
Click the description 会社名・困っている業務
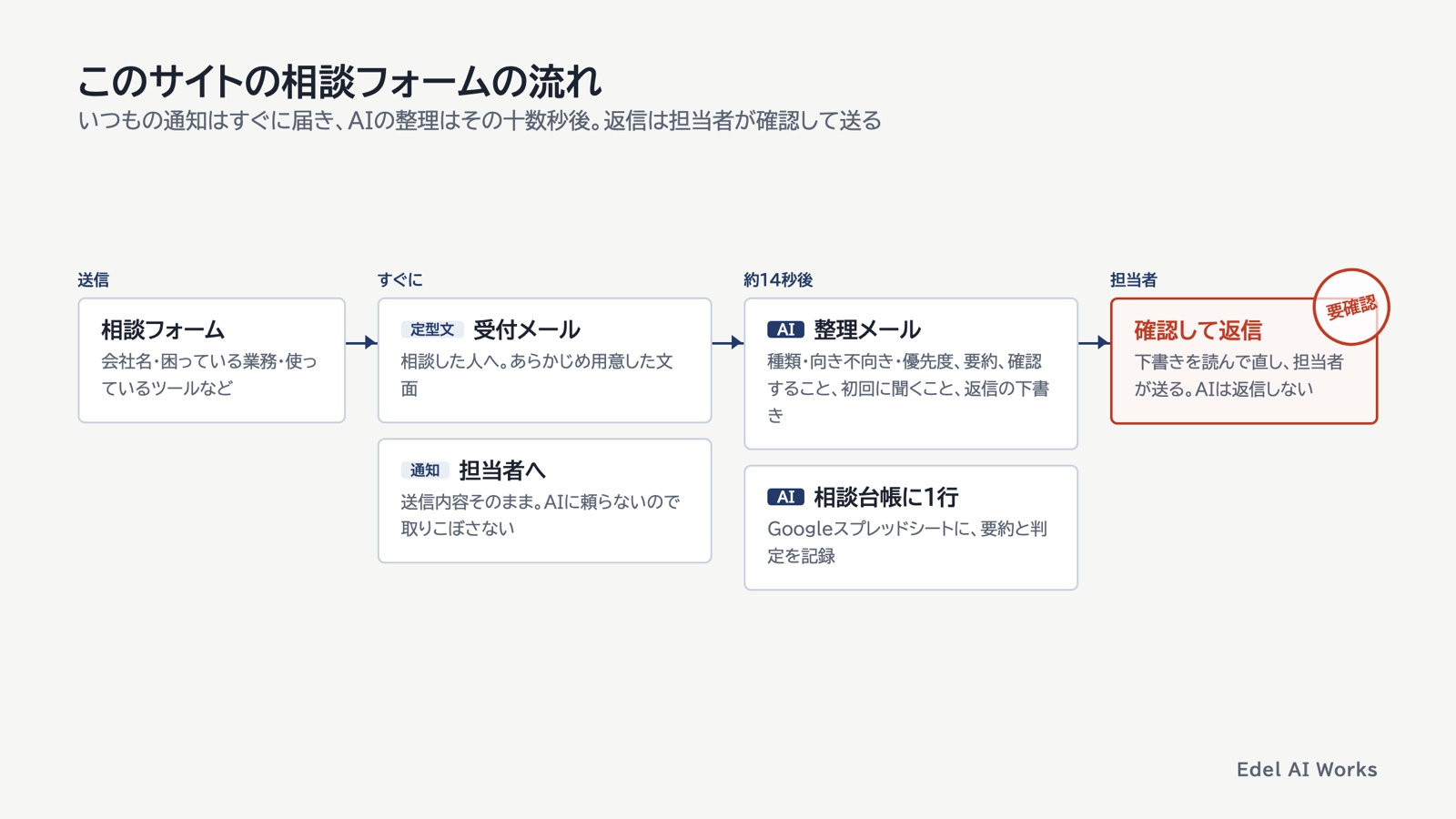(x=209, y=375)
